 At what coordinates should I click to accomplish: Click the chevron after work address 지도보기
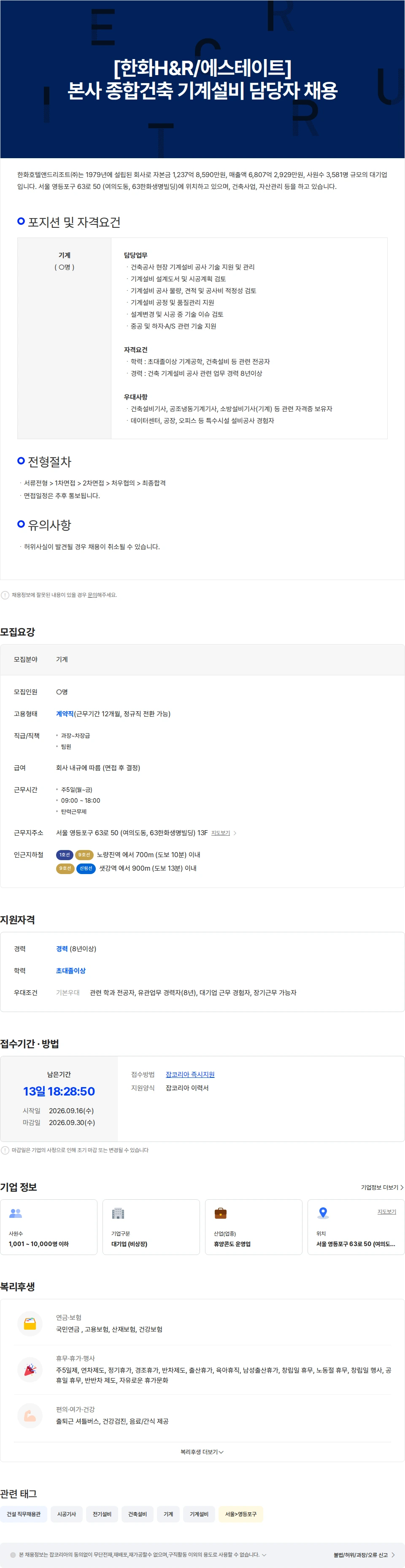[x=235, y=833]
